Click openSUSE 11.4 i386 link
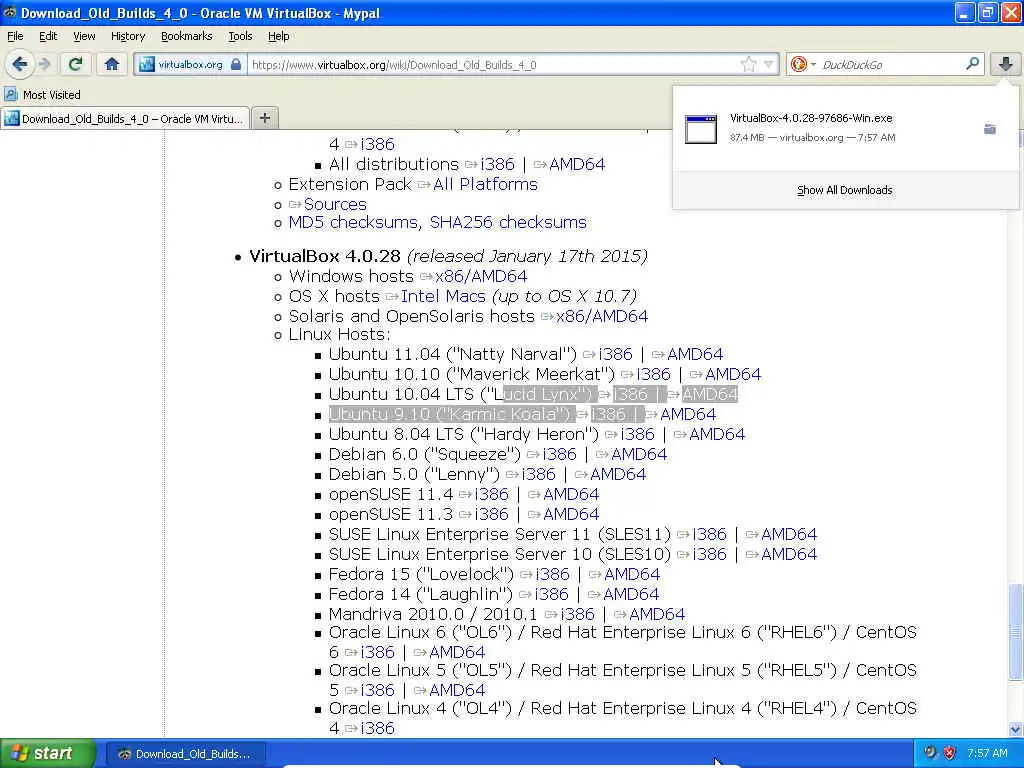The height and width of the screenshot is (768, 1024). [491, 494]
